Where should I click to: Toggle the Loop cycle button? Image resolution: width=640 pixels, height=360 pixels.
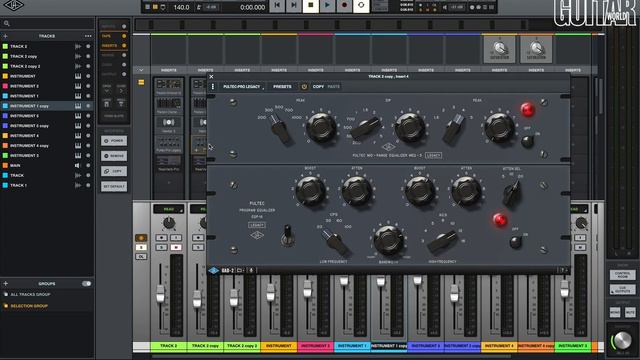click(361, 5)
